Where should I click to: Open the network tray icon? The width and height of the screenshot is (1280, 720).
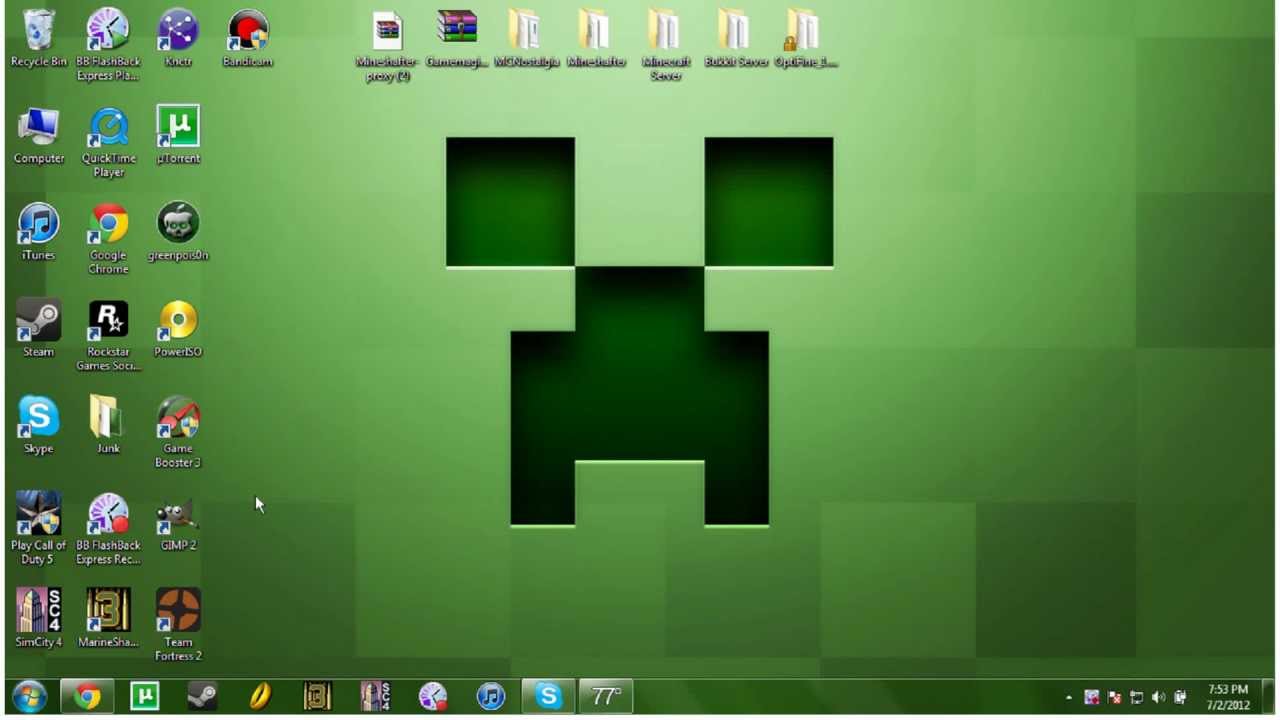tap(1136, 697)
